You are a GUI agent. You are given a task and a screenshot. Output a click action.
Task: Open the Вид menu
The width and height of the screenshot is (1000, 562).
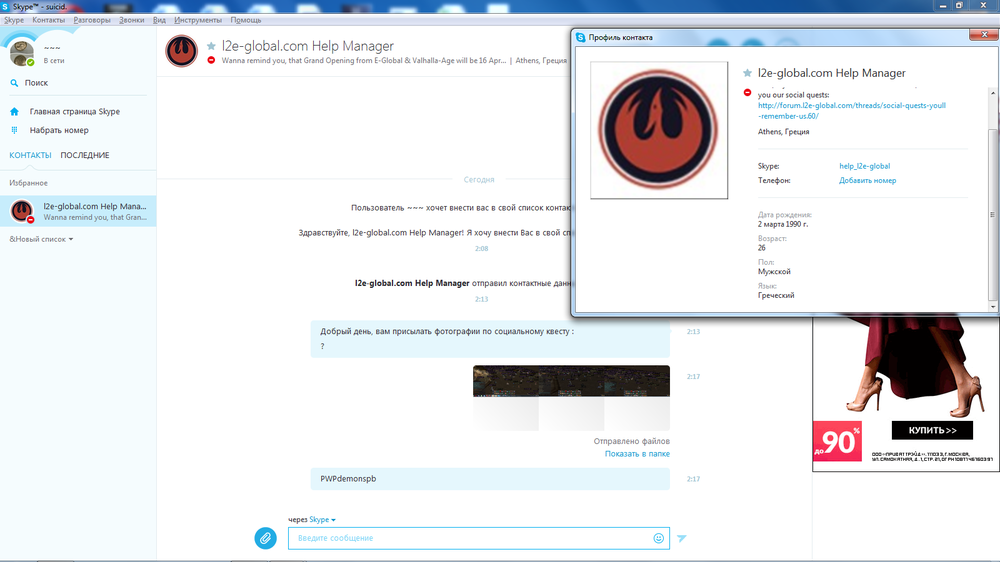pyautogui.click(x=159, y=20)
